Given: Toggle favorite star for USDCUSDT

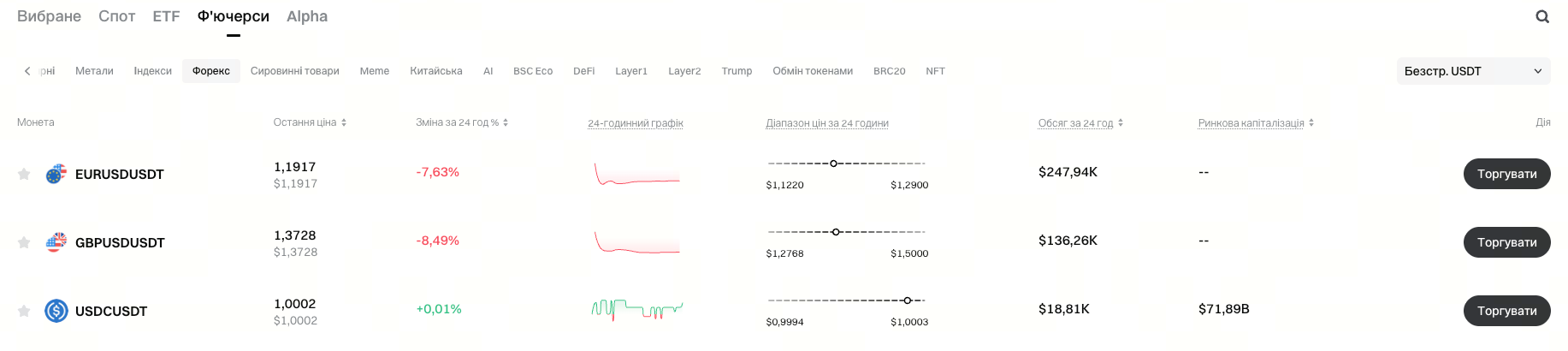Looking at the screenshot, I should (x=24, y=311).
